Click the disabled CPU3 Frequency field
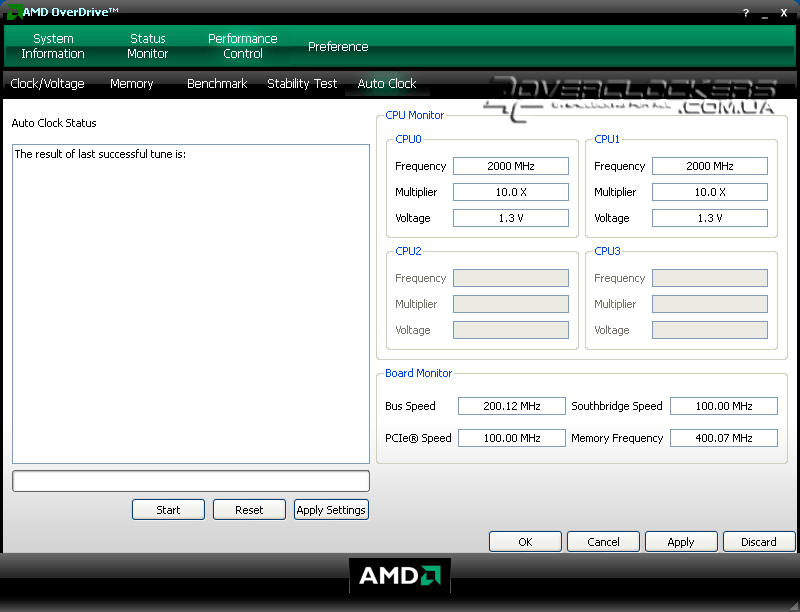The width and height of the screenshot is (800, 612). (710, 278)
